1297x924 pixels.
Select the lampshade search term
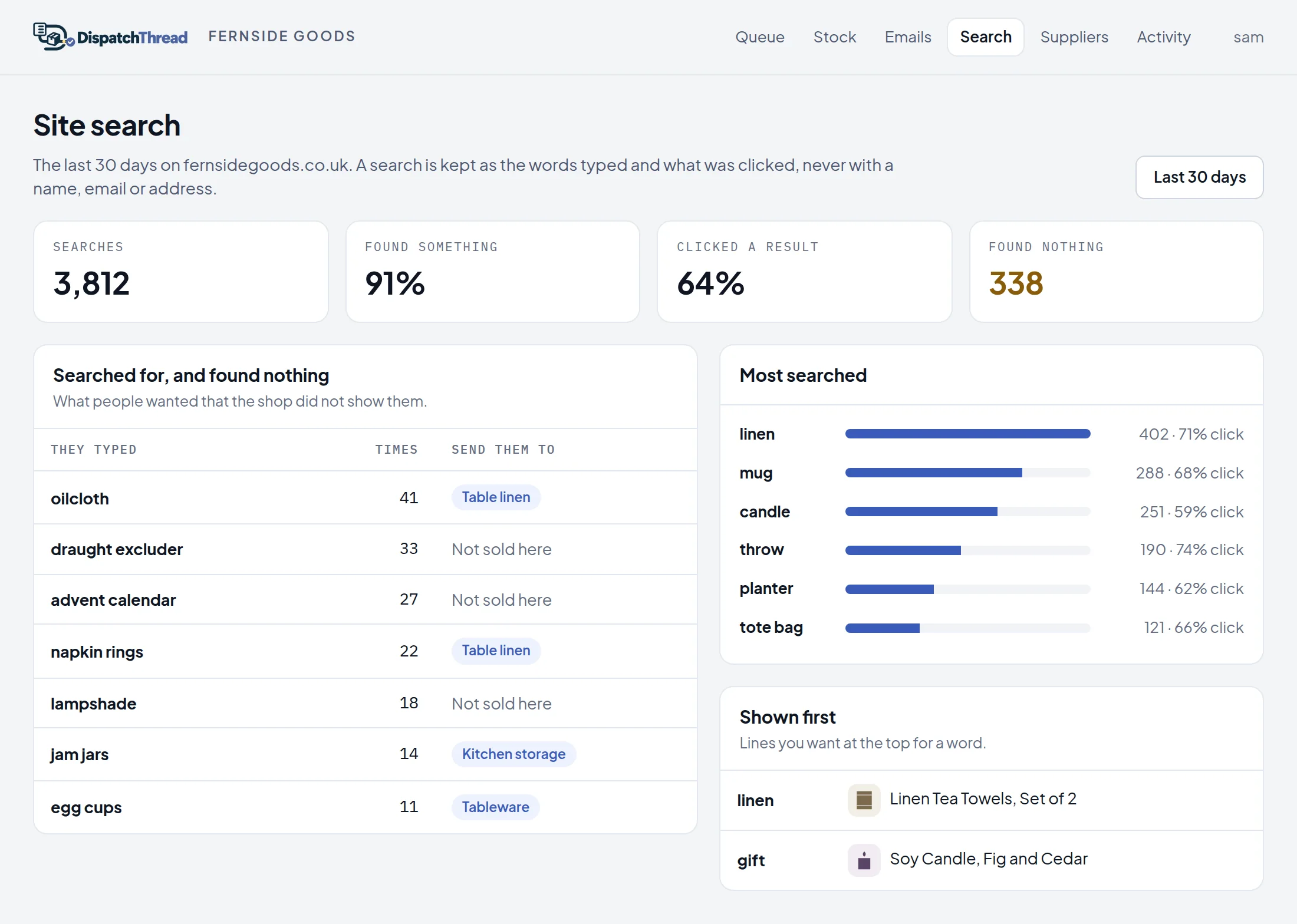click(x=93, y=704)
